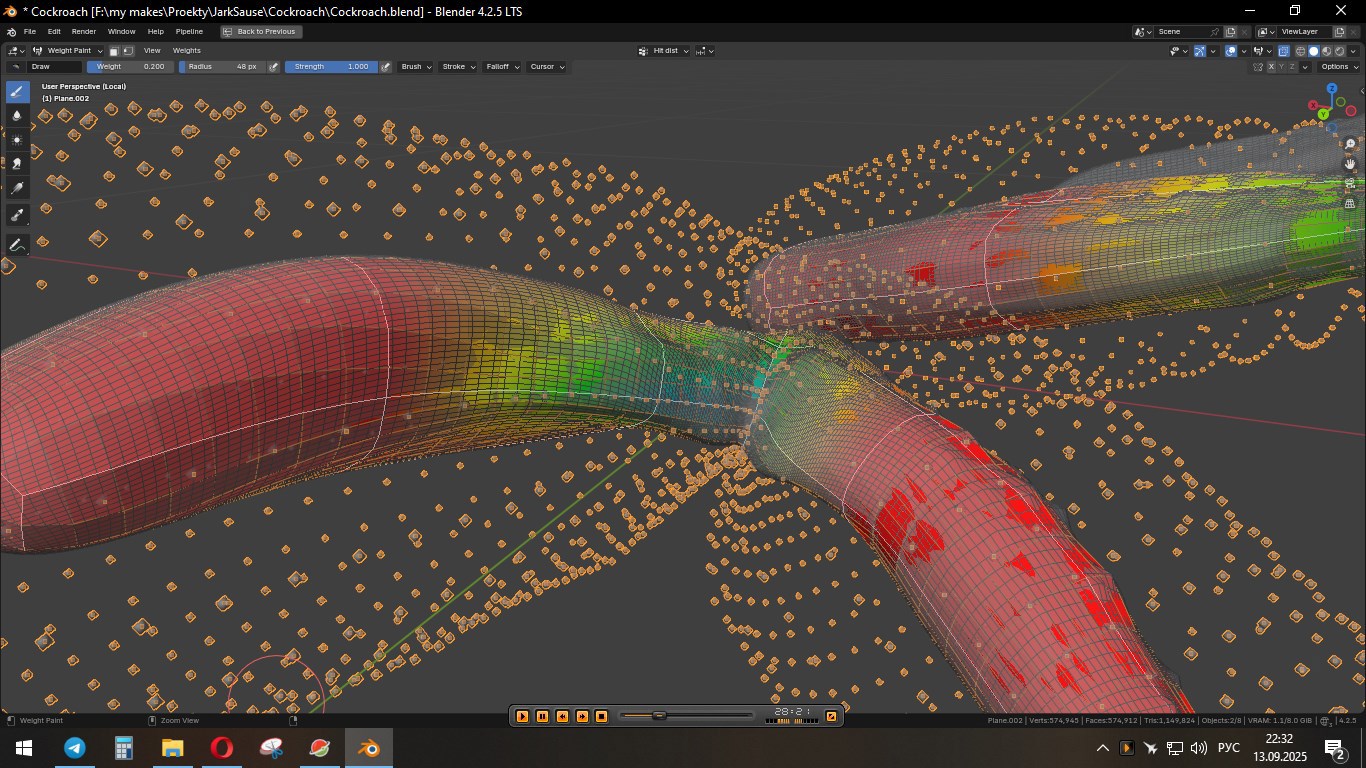Select the Smear brush tool

point(18,163)
